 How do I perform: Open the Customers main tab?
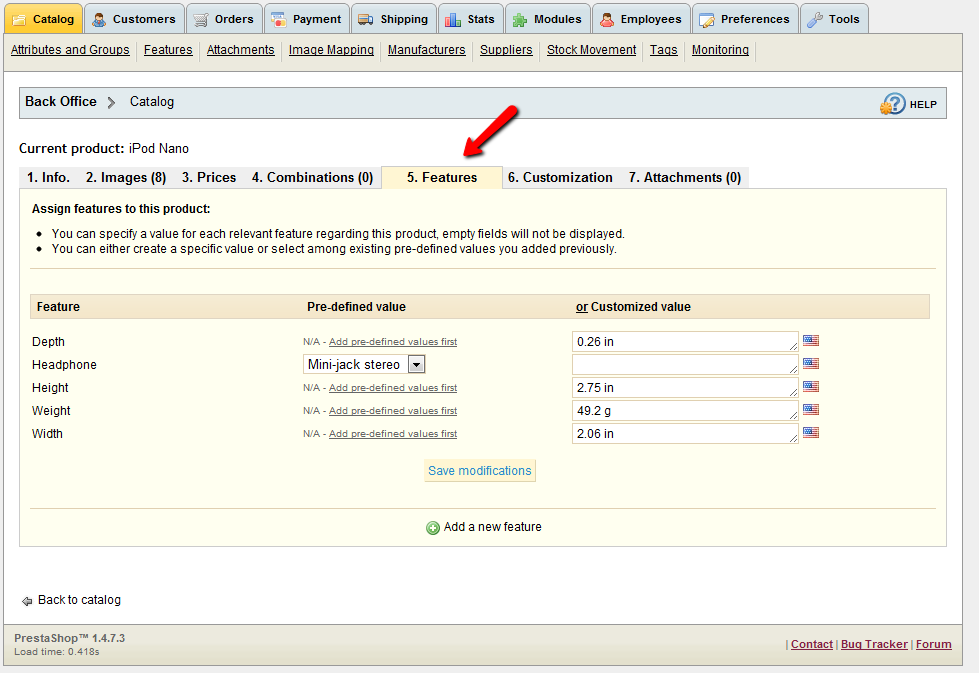(134, 19)
